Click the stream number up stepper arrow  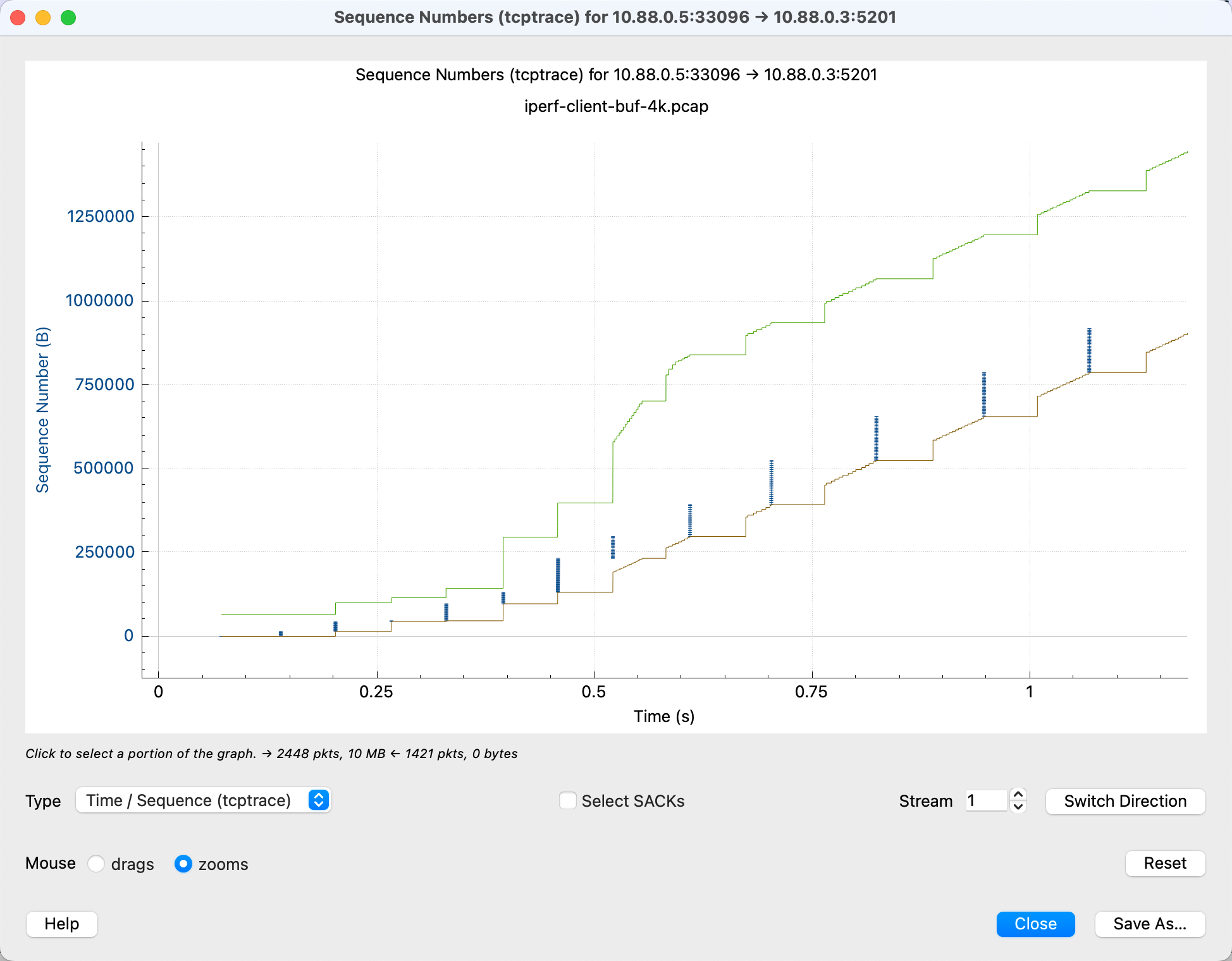[1018, 795]
